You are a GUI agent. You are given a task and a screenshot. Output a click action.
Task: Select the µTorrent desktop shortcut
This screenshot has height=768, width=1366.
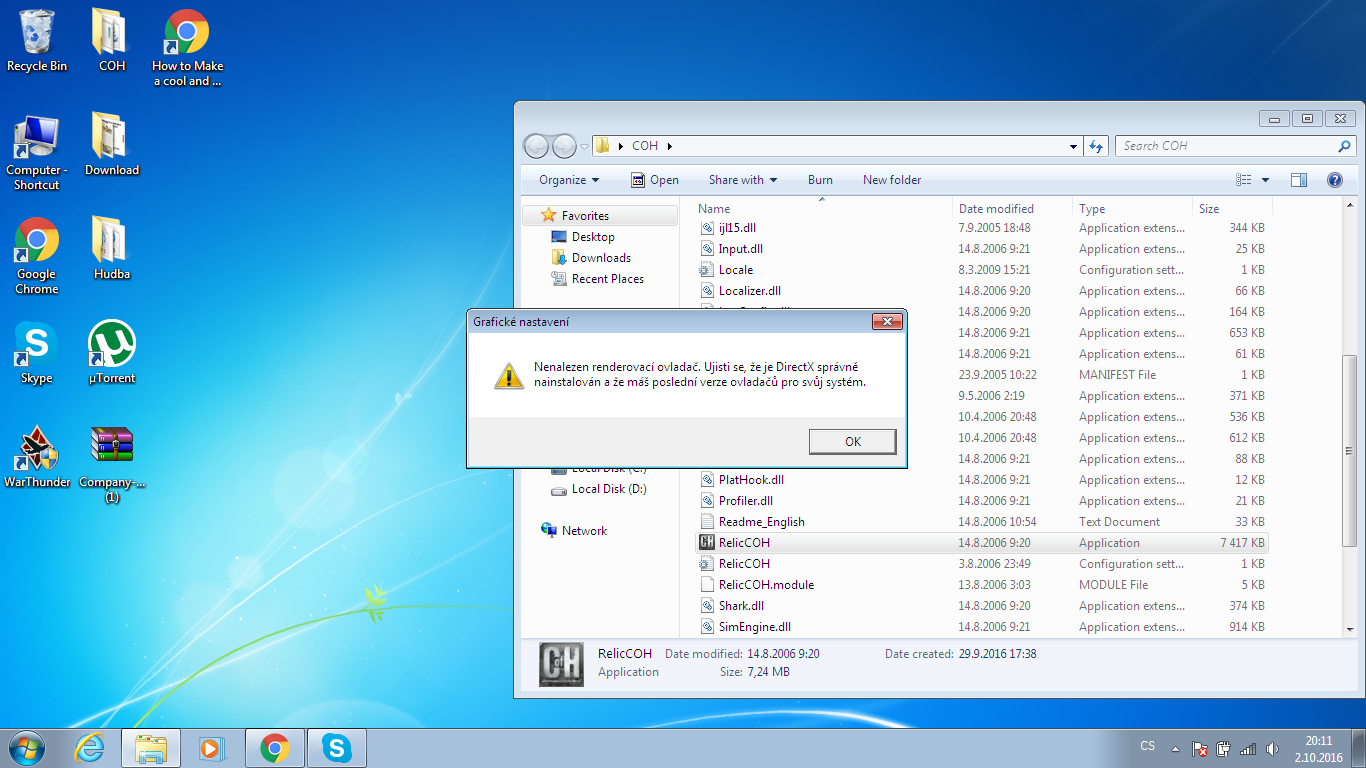tap(112, 353)
